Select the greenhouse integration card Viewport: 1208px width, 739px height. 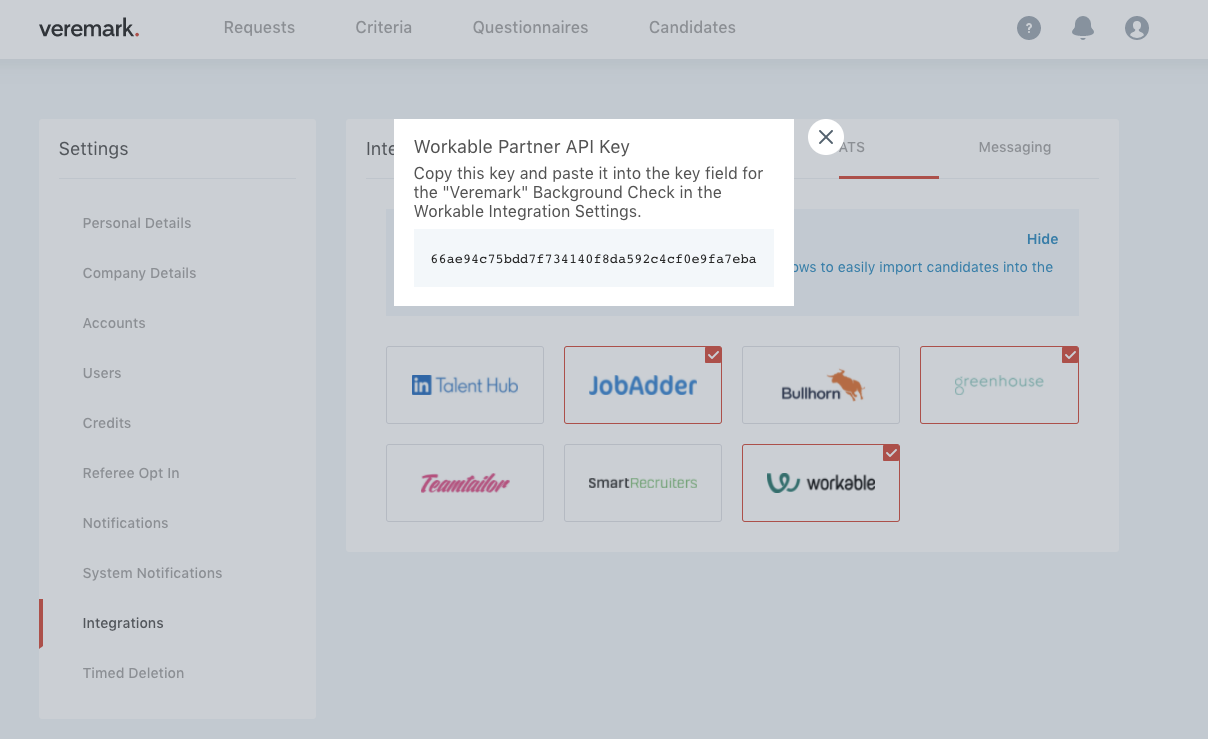[x=999, y=385]
